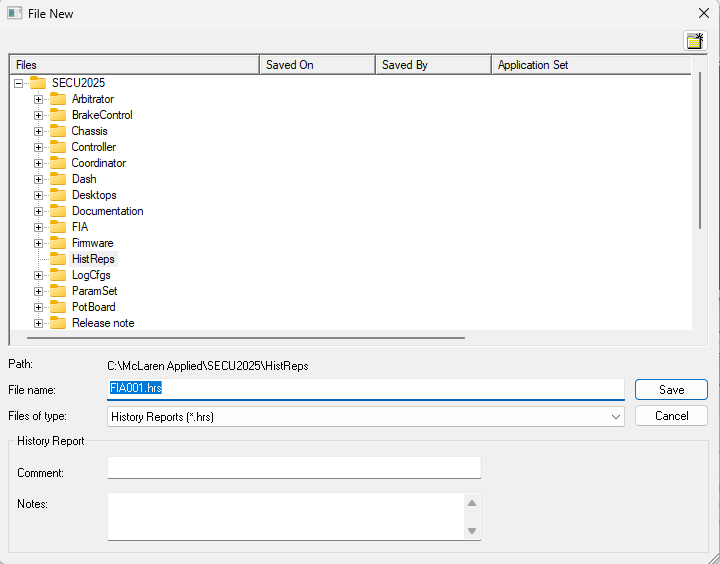The height and width of the screenshot is (564, 720).
Task: Click the Notes scroll down arrow
Action: 472,531
